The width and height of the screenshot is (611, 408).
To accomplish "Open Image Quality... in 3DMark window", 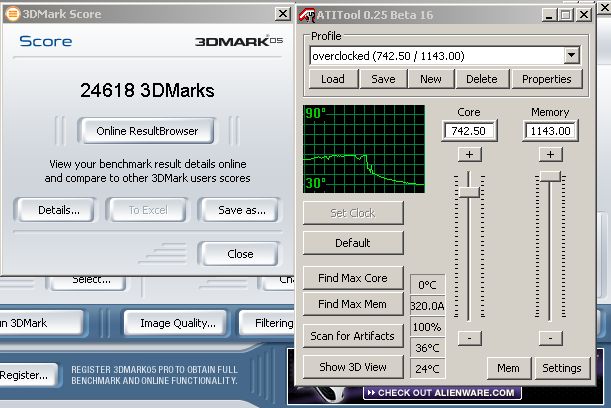I will [x=176, y=323].
